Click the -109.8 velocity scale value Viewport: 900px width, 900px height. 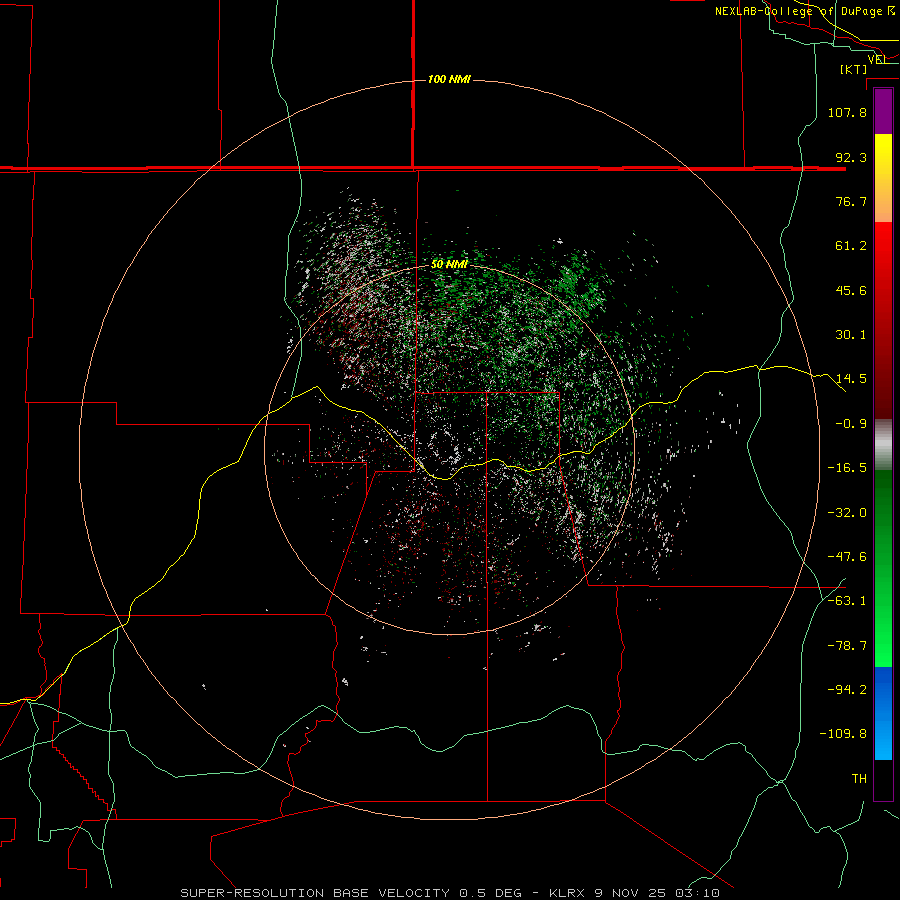tap(844, 734)
